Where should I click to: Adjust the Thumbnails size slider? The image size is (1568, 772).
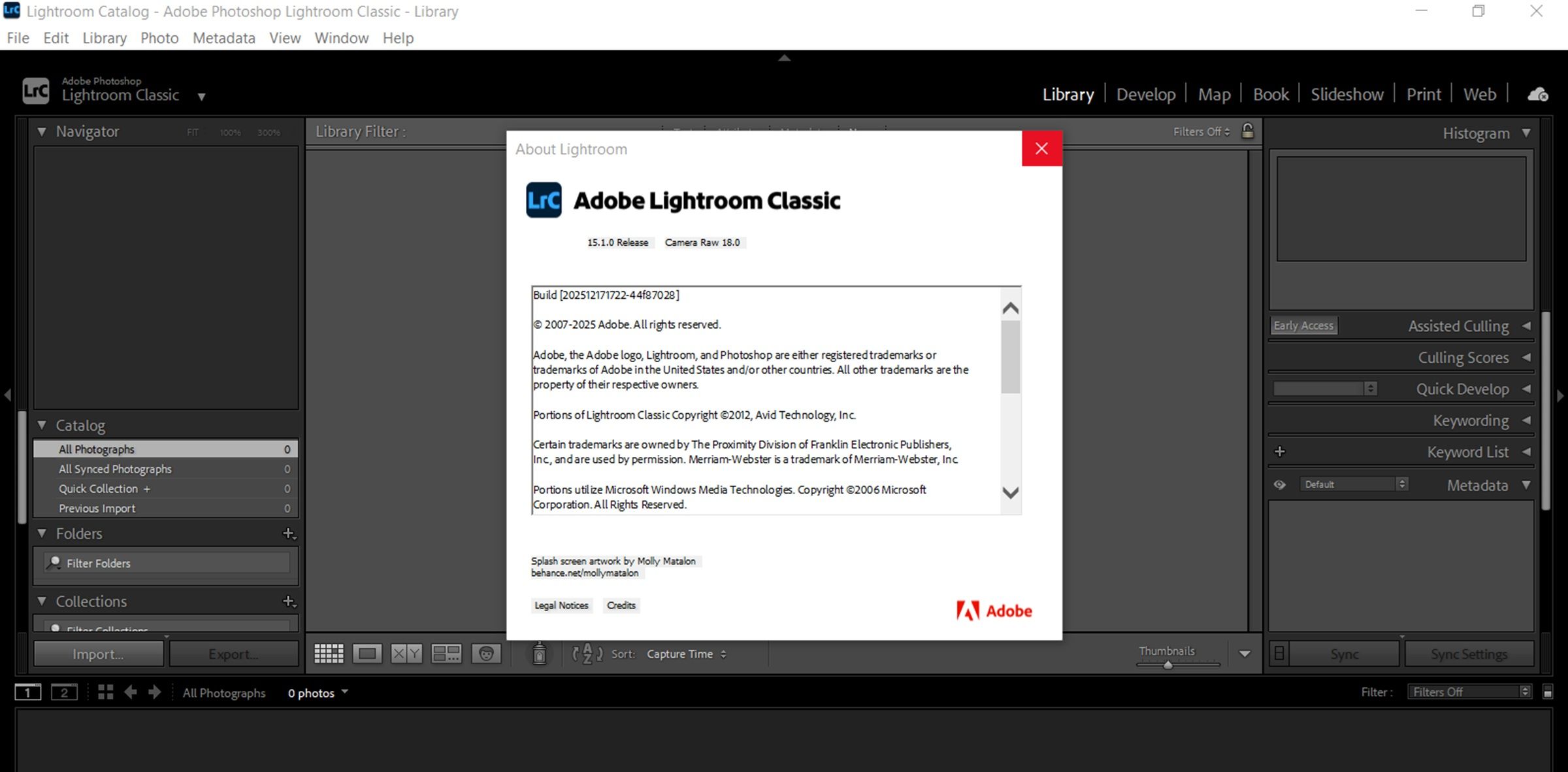pos(1168,665)
